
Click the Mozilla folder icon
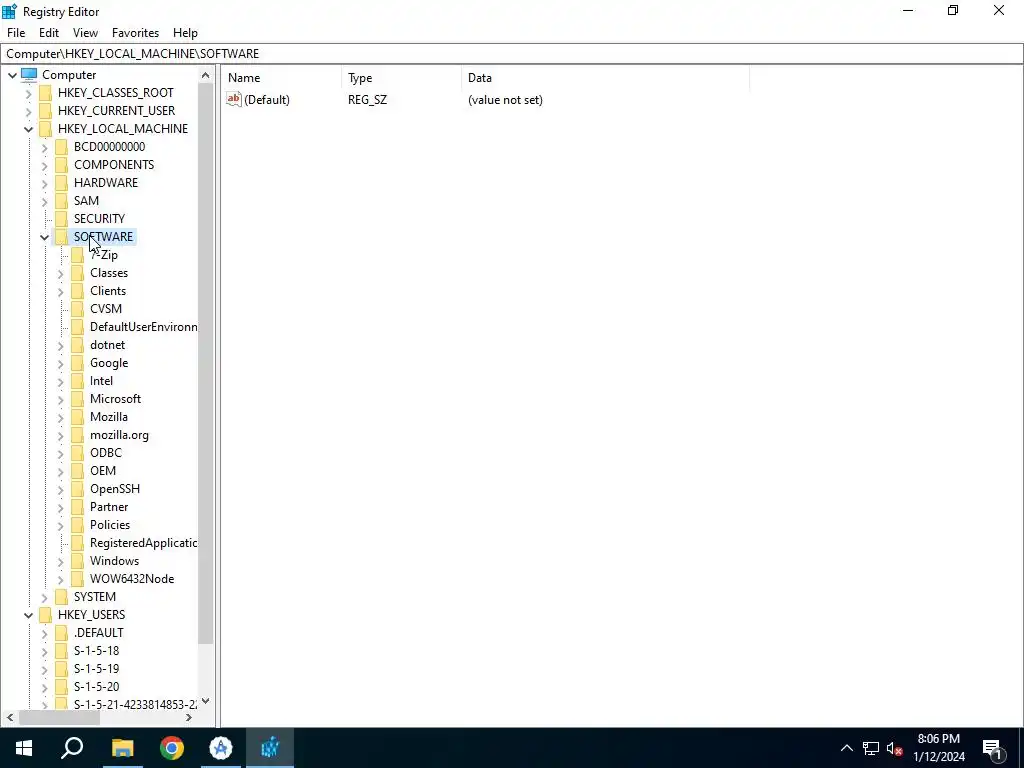click(78, 417)
